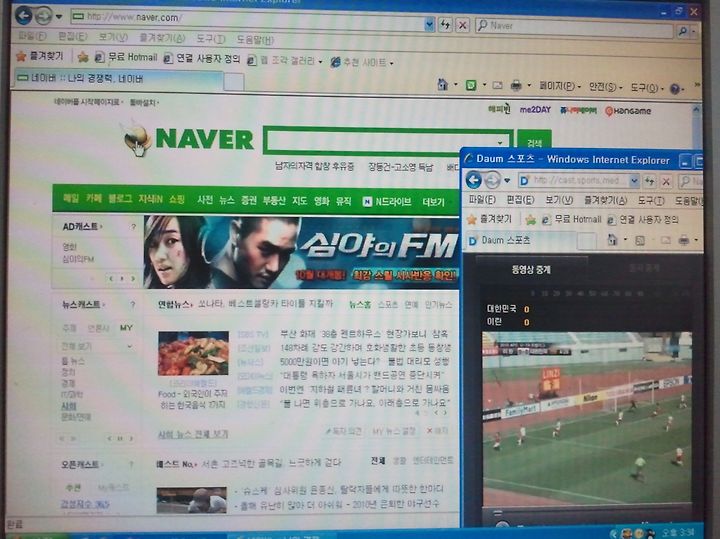Click N드라이브 icon in Naver green menu
This screenshot has width=720, height=539.
(367, 202)
